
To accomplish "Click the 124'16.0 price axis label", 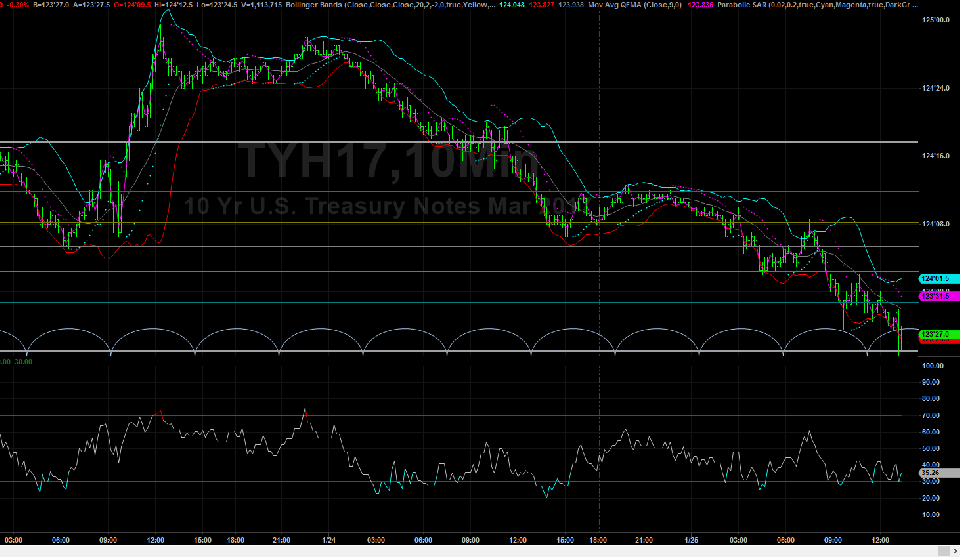I will click(934, 156).
